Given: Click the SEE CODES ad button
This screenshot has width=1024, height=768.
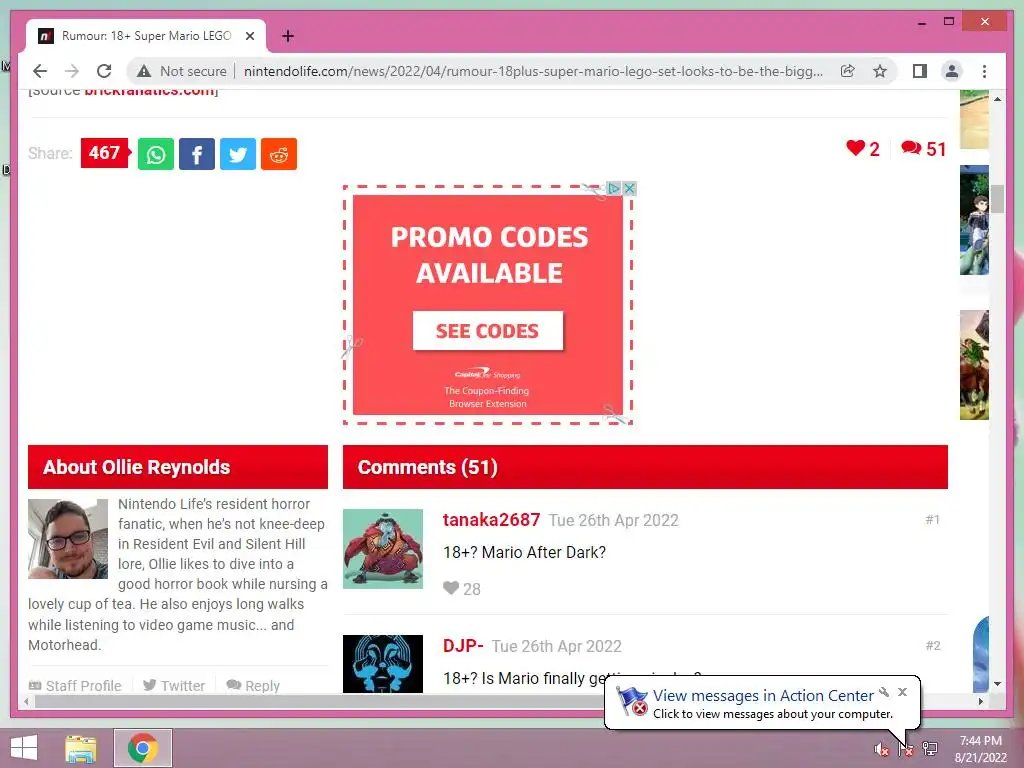Looking at the screenshot, I should pos(488,331).
